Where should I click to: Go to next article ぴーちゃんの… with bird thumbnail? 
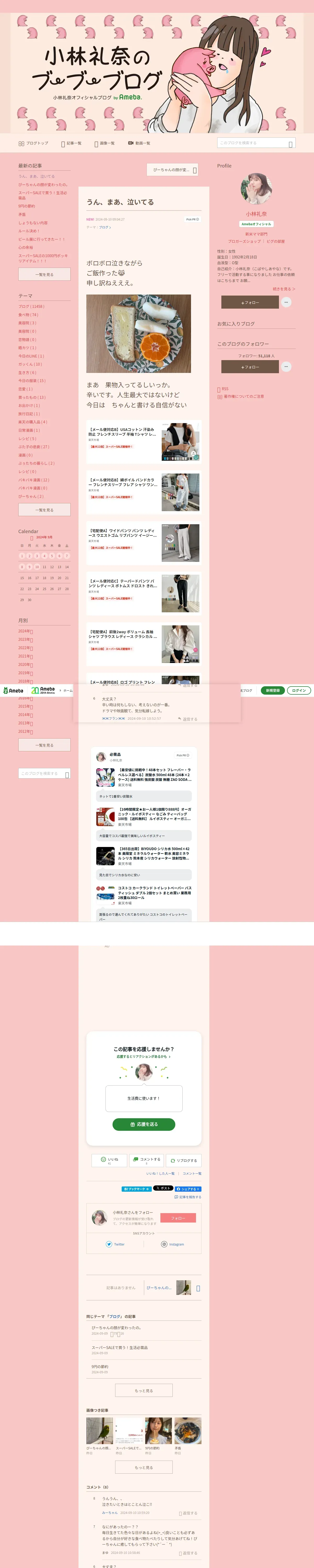[x=173, y=1287]
